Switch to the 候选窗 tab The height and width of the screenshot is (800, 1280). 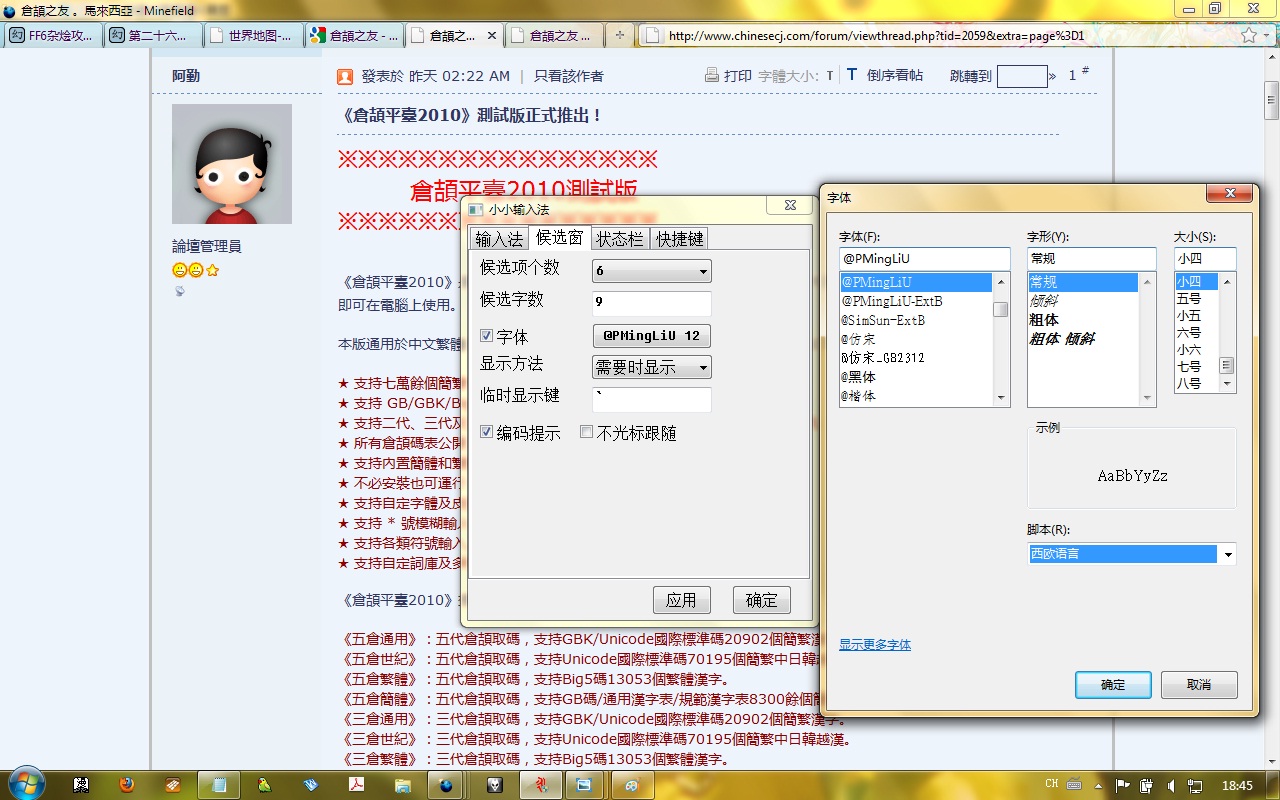(x=560, y=237)
